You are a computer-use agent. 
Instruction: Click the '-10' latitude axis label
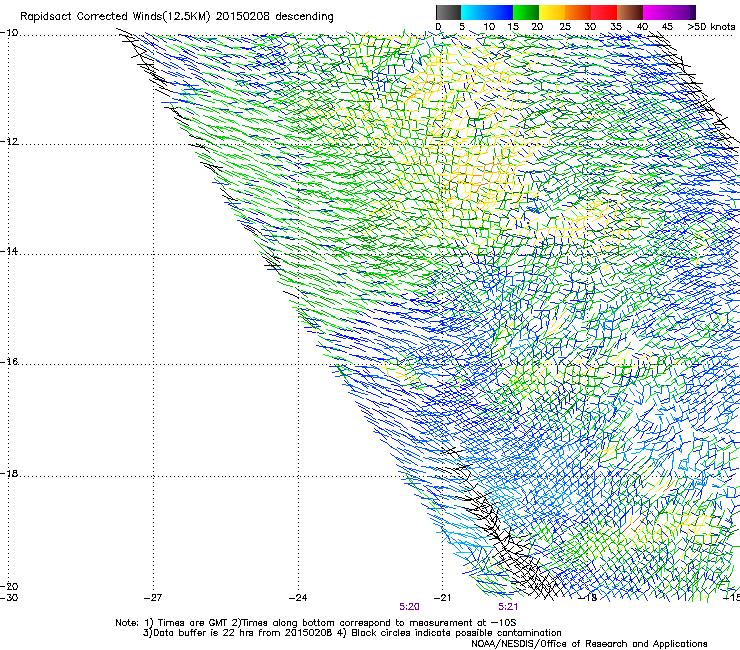(9, 33)
